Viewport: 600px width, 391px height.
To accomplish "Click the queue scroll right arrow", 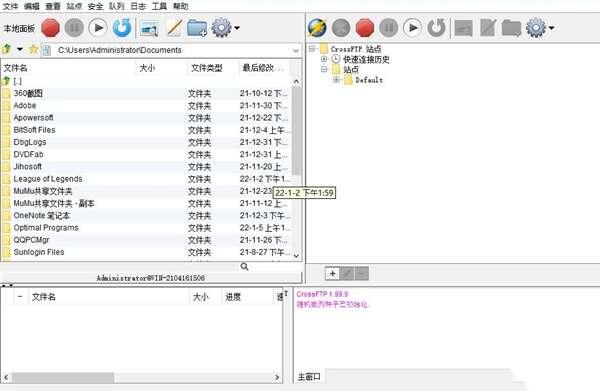I will click(277, 378).
